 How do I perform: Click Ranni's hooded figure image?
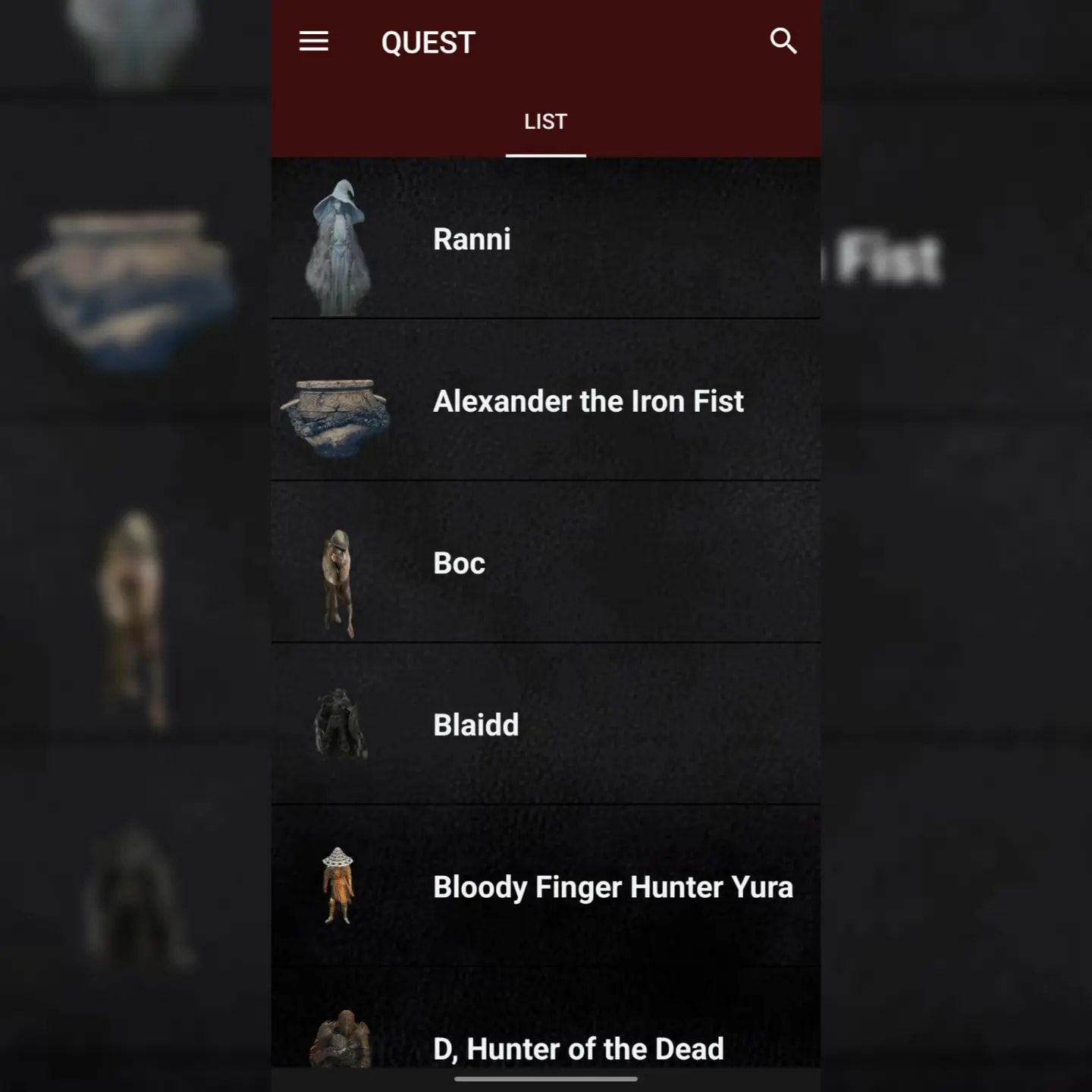(x=338, y=247)
